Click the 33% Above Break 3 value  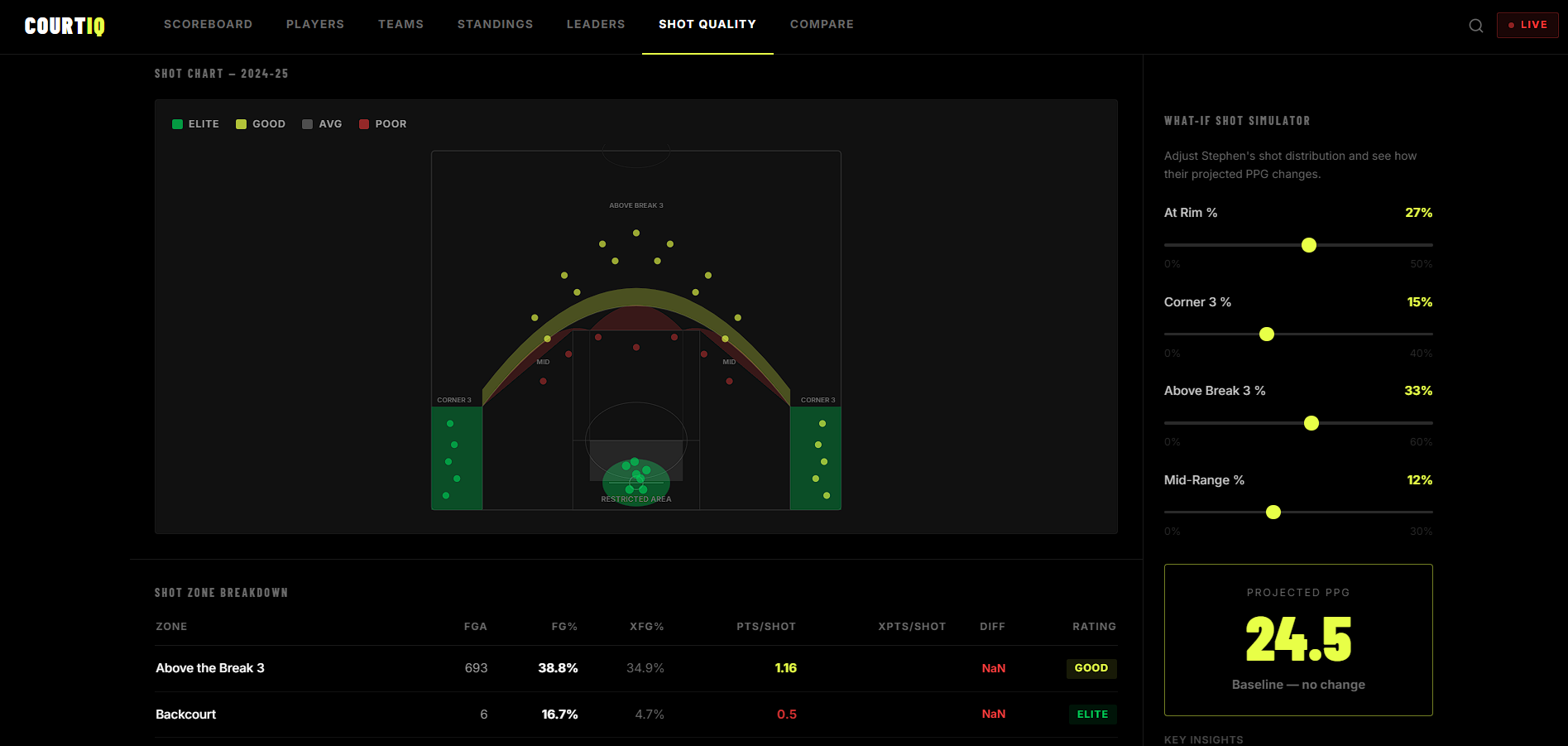1418,391
